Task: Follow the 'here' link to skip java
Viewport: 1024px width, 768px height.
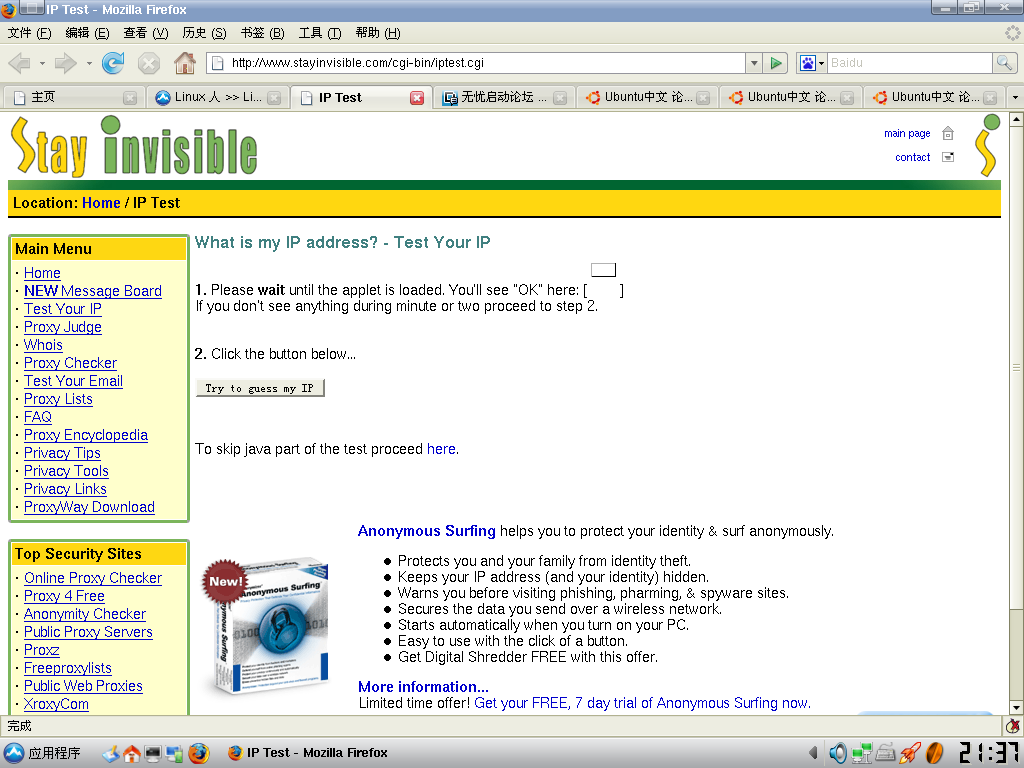Action: coord(441,449)
